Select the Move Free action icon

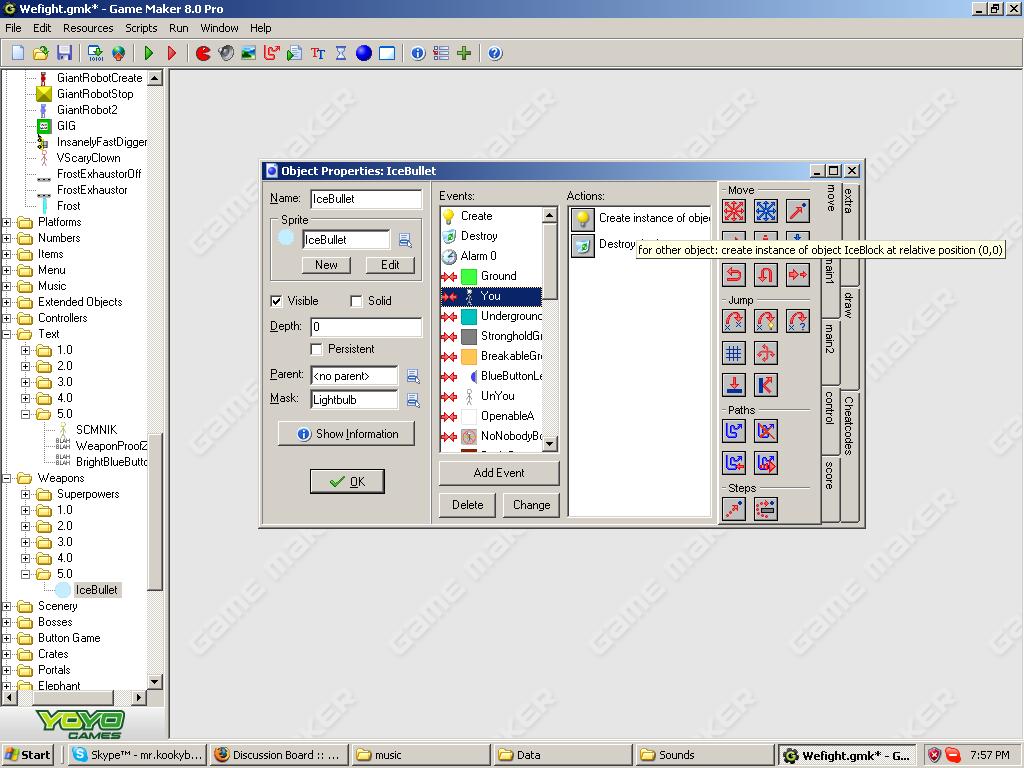tap(766, 211)
